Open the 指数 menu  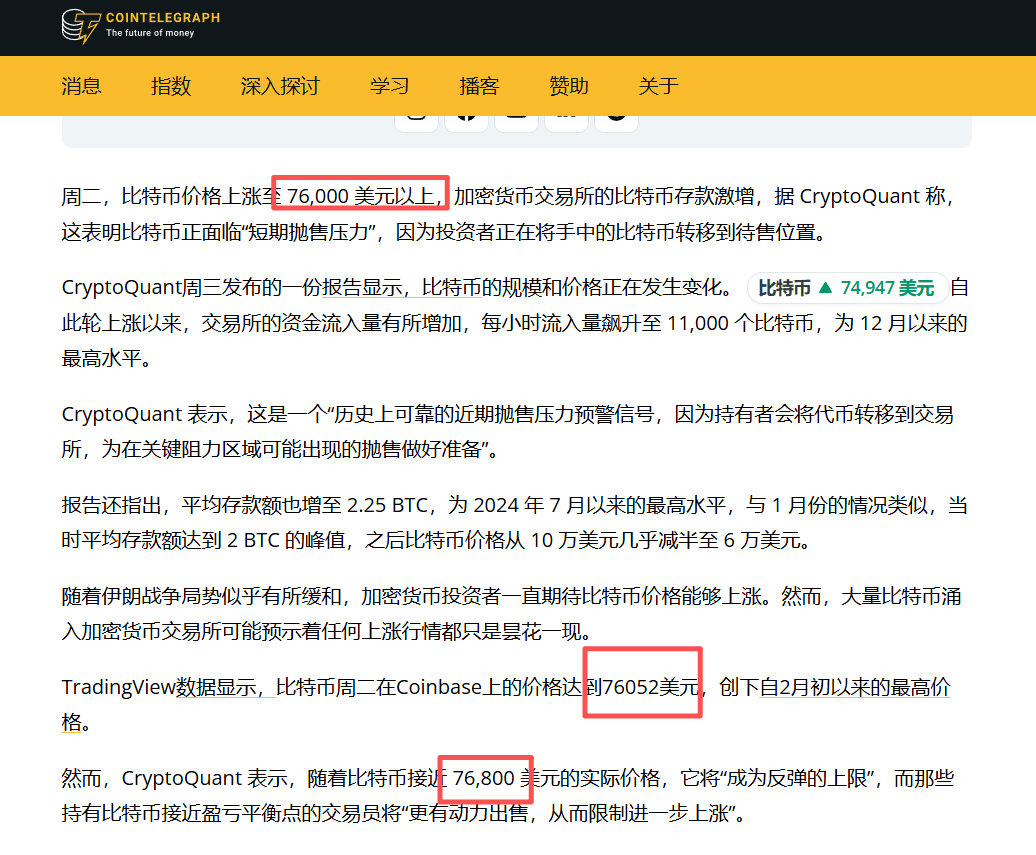point(171,86)
